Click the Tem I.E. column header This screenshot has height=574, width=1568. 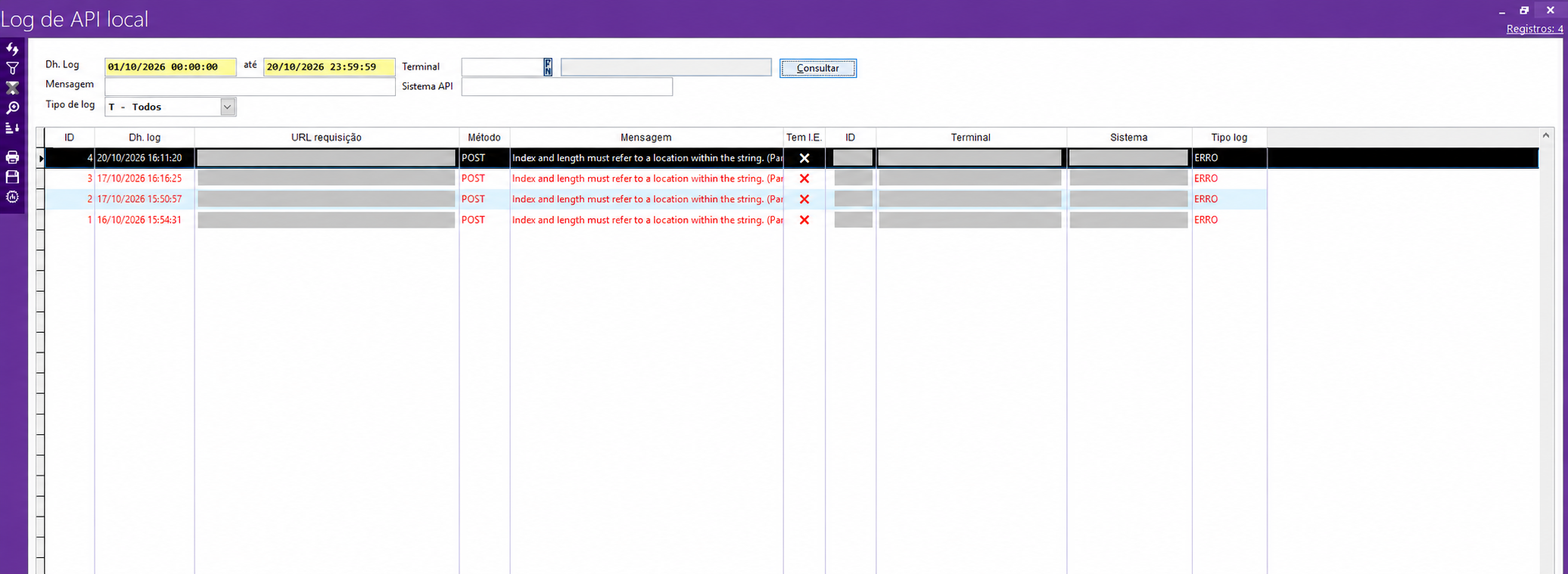pos(804,138)
